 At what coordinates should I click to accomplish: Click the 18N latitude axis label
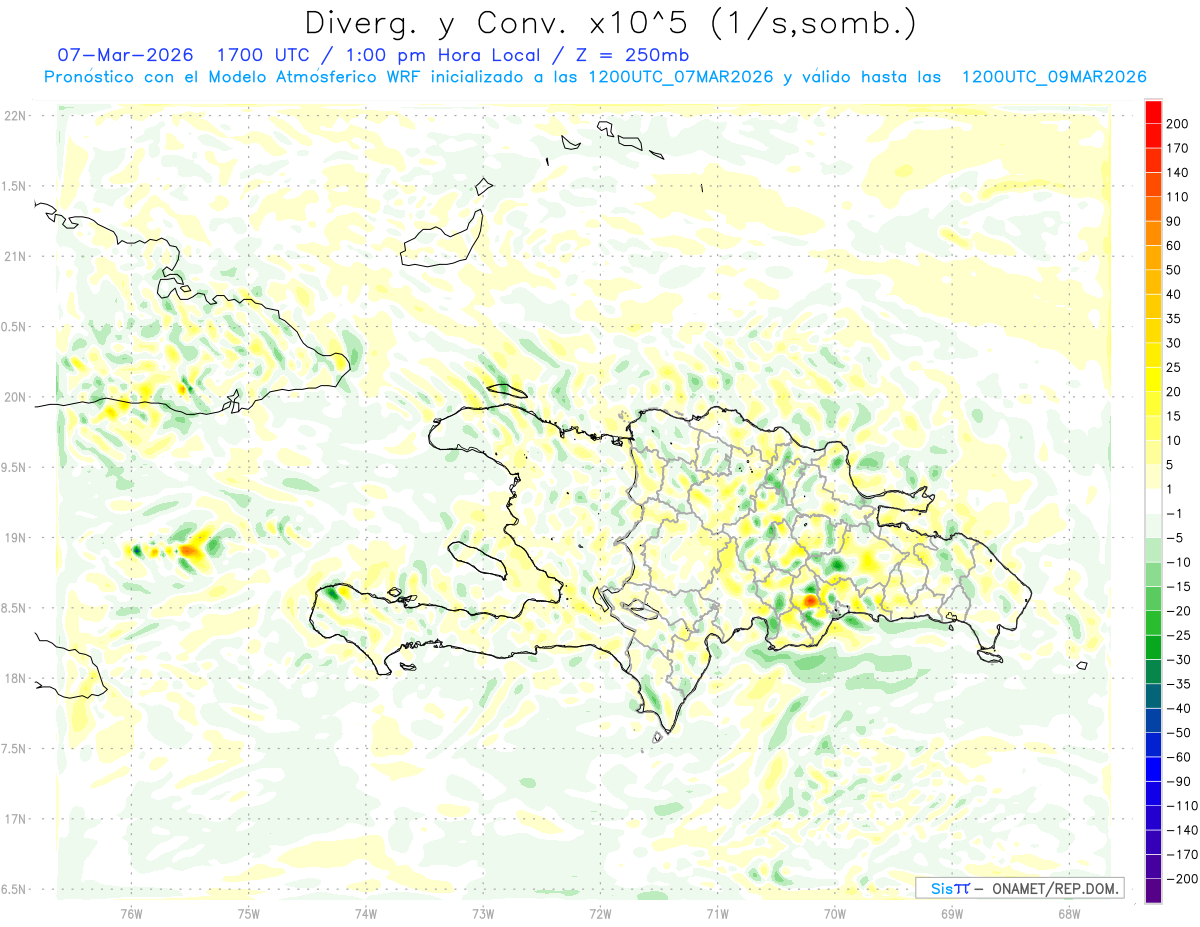click(14, 678)
